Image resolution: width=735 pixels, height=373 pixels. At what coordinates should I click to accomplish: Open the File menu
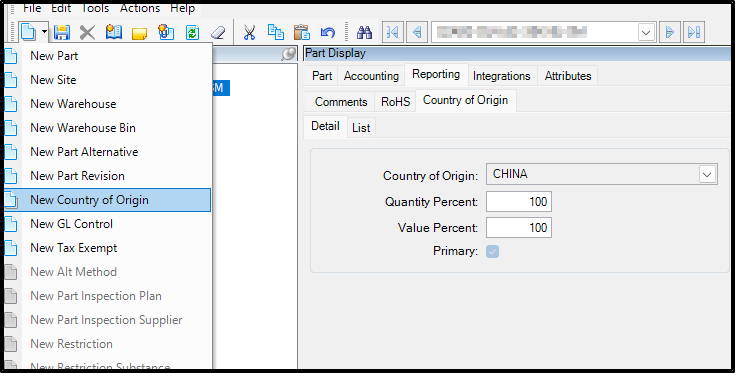32,8
